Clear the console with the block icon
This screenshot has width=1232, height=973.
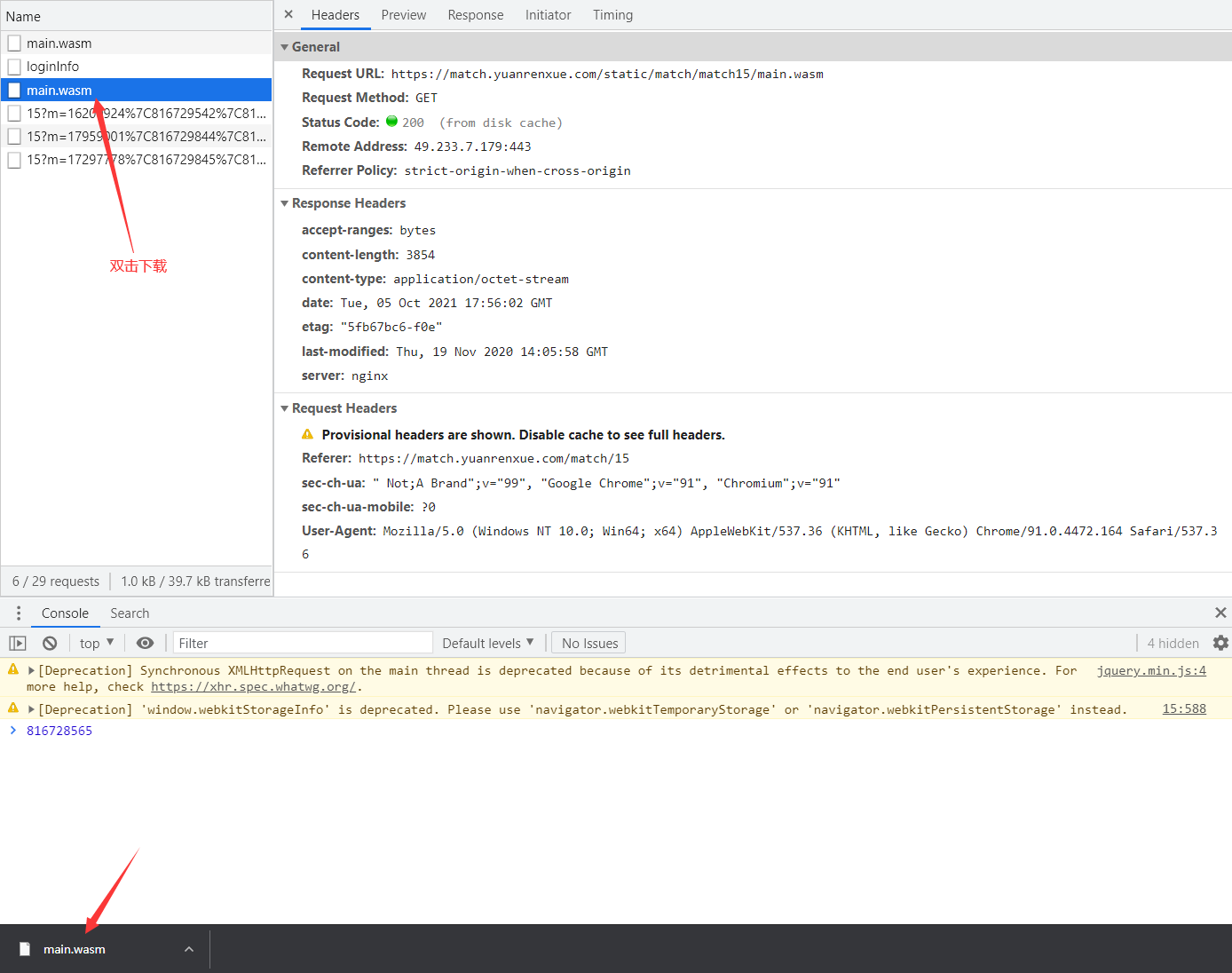point(50,644)
